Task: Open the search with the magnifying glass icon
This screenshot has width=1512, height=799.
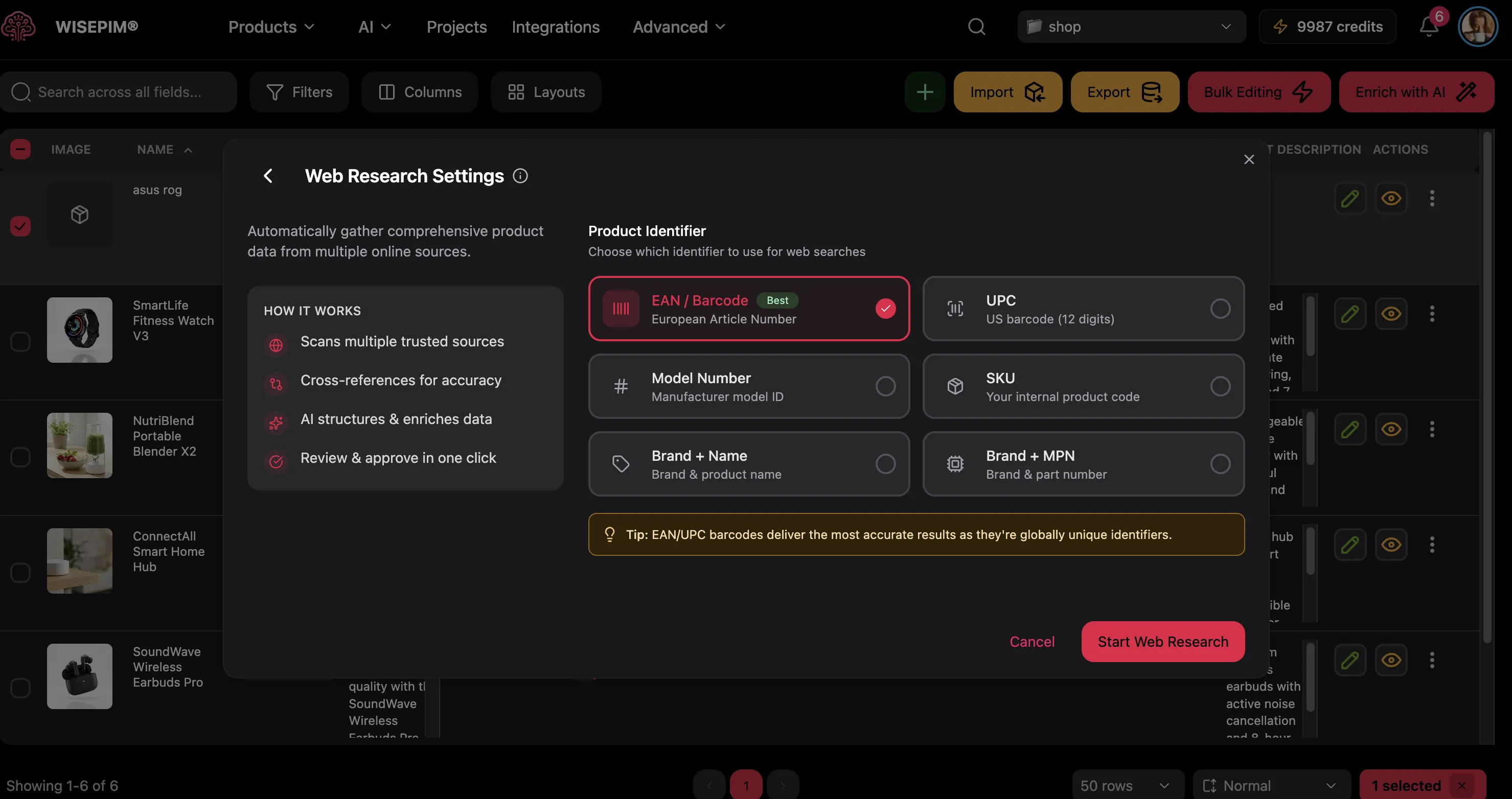Action: coord(976,27)
